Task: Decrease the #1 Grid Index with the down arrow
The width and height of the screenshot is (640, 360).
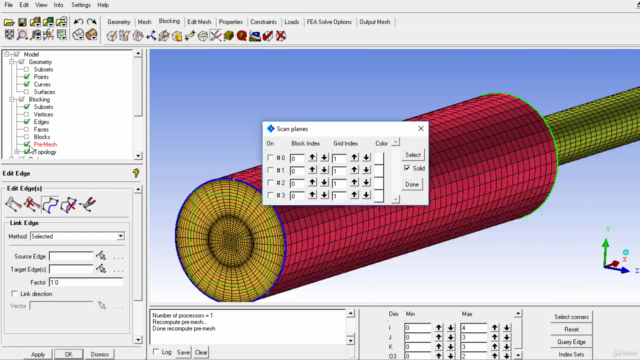Action: tap(366, 170)
